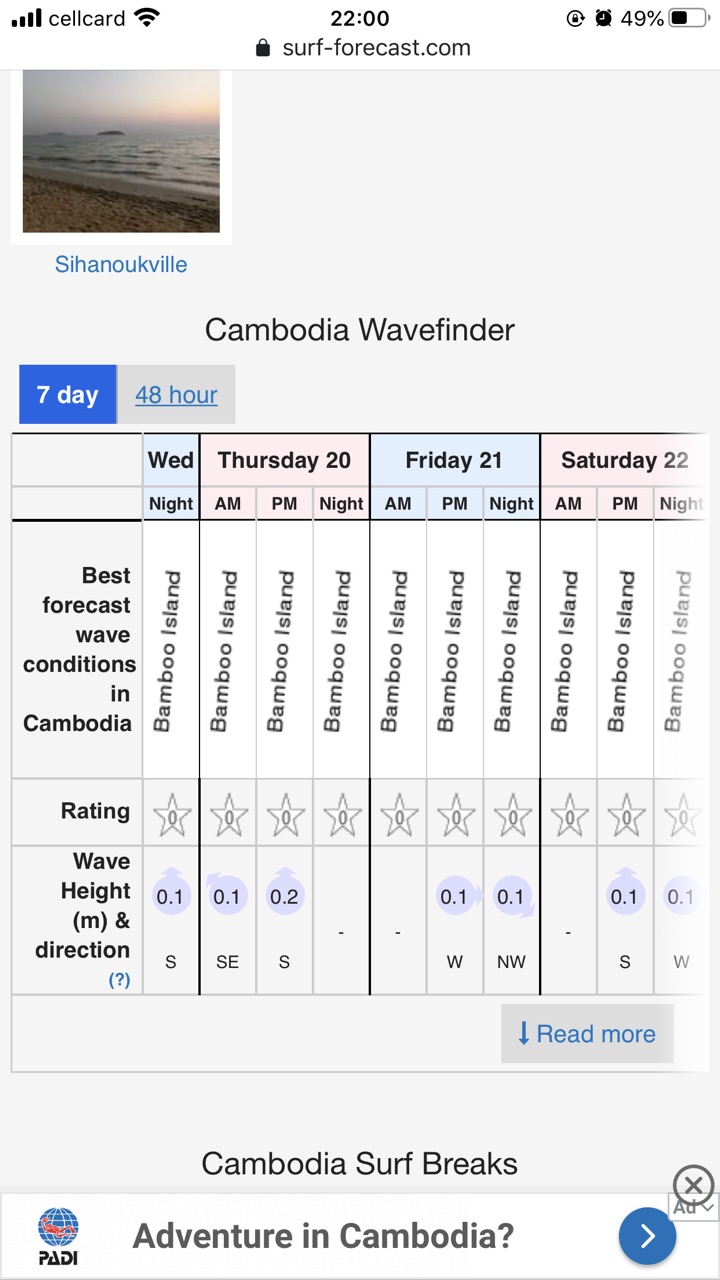Screen dimensions: 720x1280
Task: Click the PADI logo in the ad banner
Action: click(58, 1237)
